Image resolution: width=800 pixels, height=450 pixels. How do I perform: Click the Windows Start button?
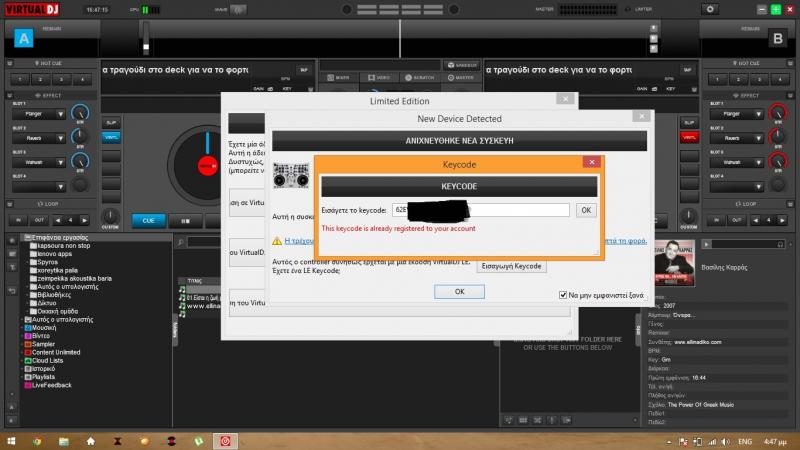click(x=10, y=439)
